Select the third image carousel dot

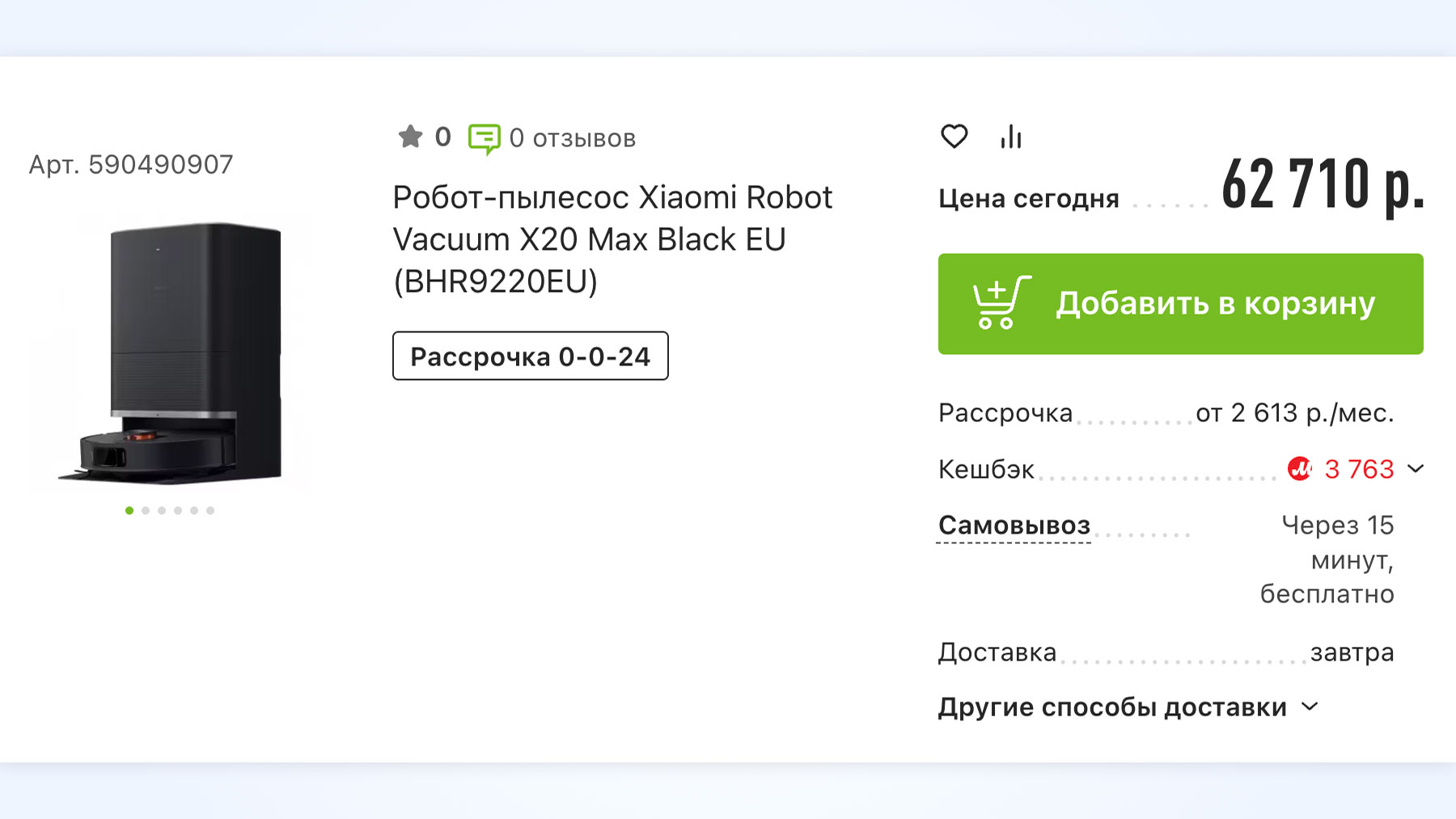point(162,510)
